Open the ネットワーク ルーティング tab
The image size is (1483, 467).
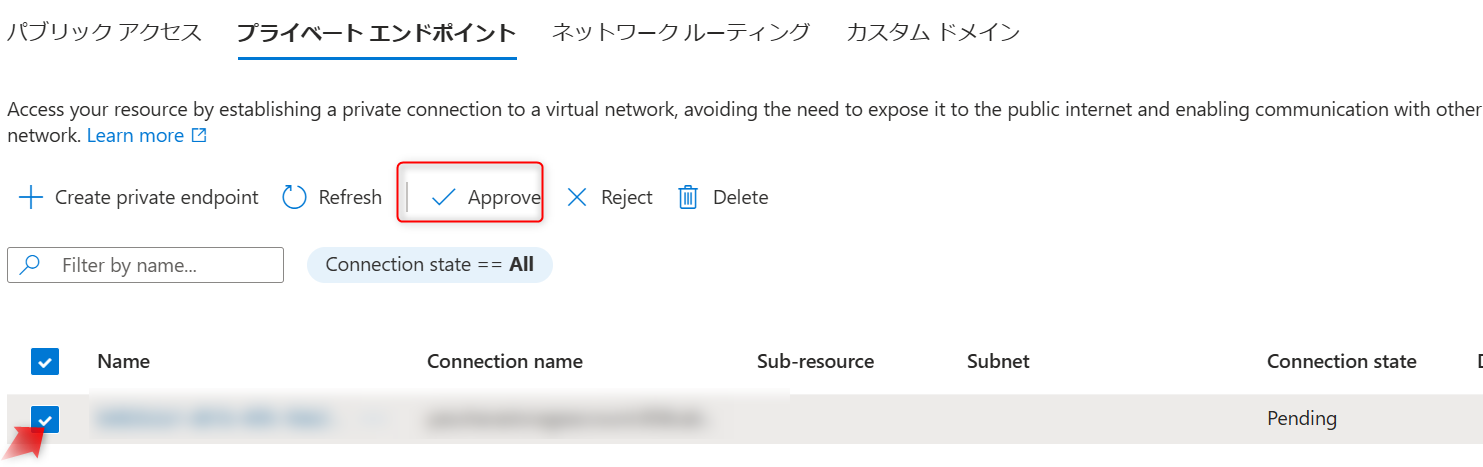[x=680, y=32]
